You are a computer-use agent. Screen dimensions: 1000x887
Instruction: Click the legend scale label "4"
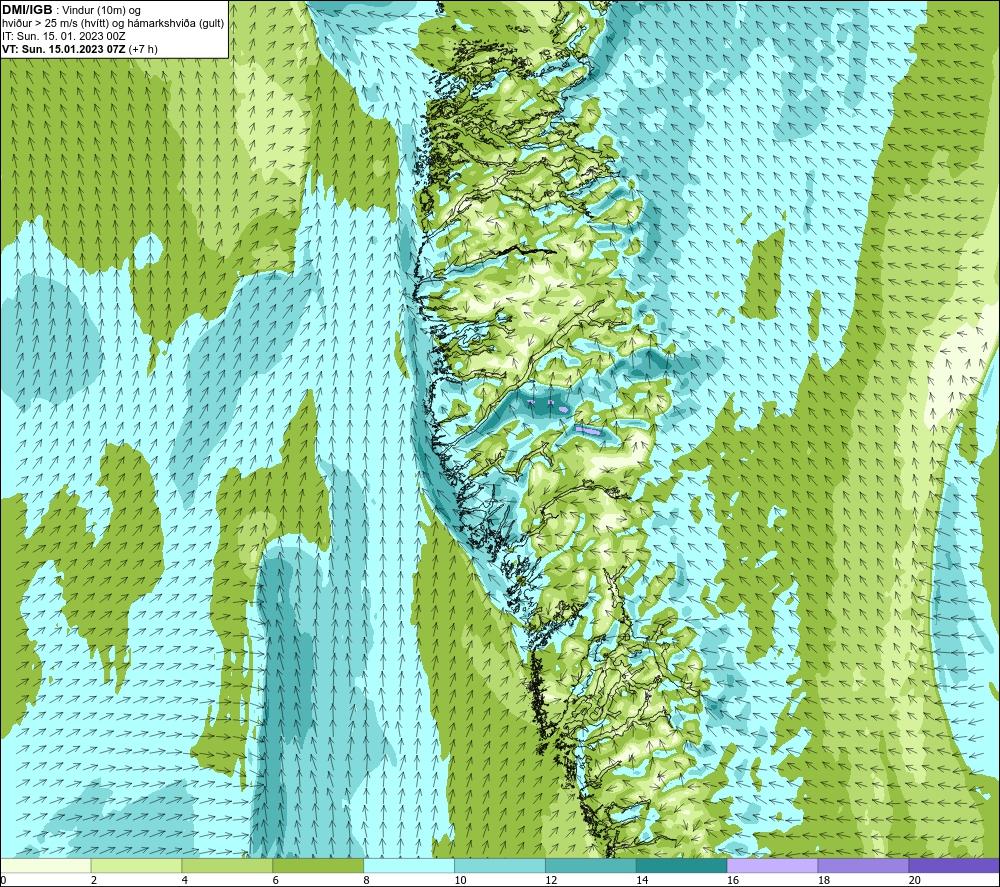click(x=184, y=880)
